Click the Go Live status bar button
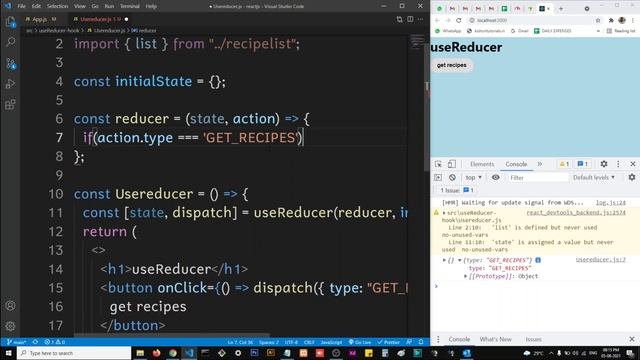 tap(360, 342)
